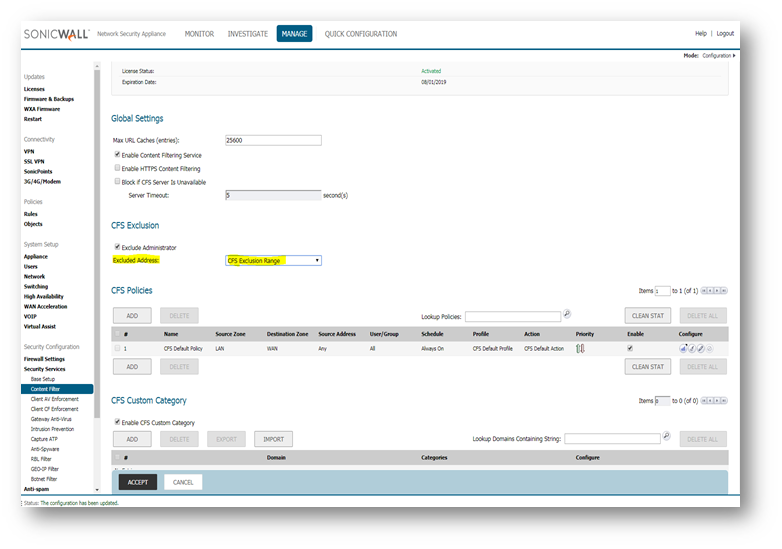Viewport: 782px width, 549px height.
Task: Go to last page of CFS Policies
Action: (724, 291)
